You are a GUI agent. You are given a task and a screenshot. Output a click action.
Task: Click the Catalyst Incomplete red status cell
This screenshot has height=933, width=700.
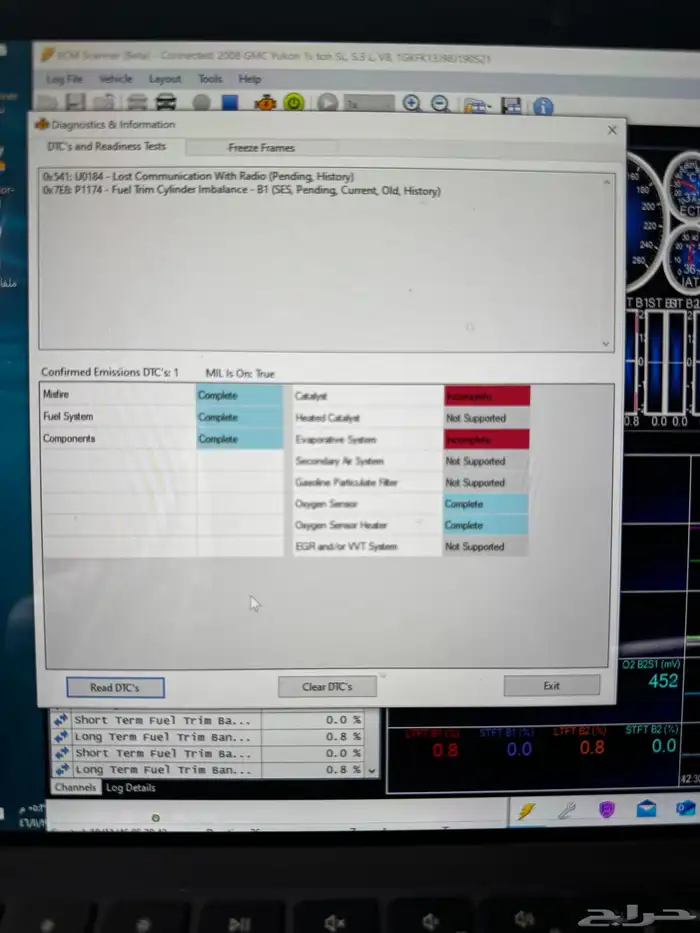pyautogui.click(x=487, y=396)
